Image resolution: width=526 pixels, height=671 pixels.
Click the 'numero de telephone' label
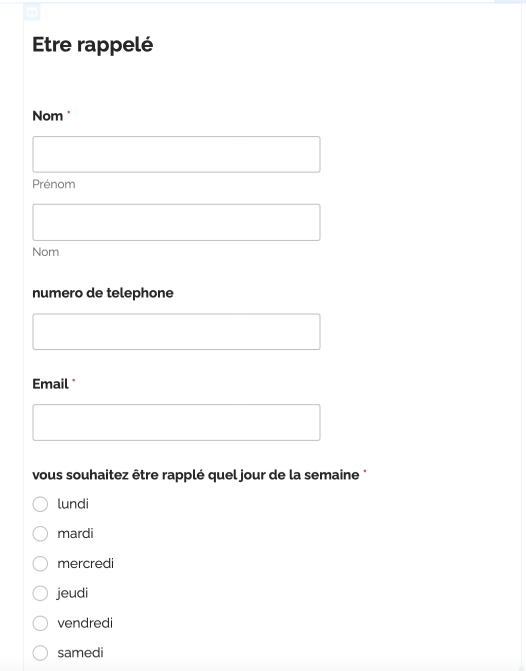coord(103,293)
